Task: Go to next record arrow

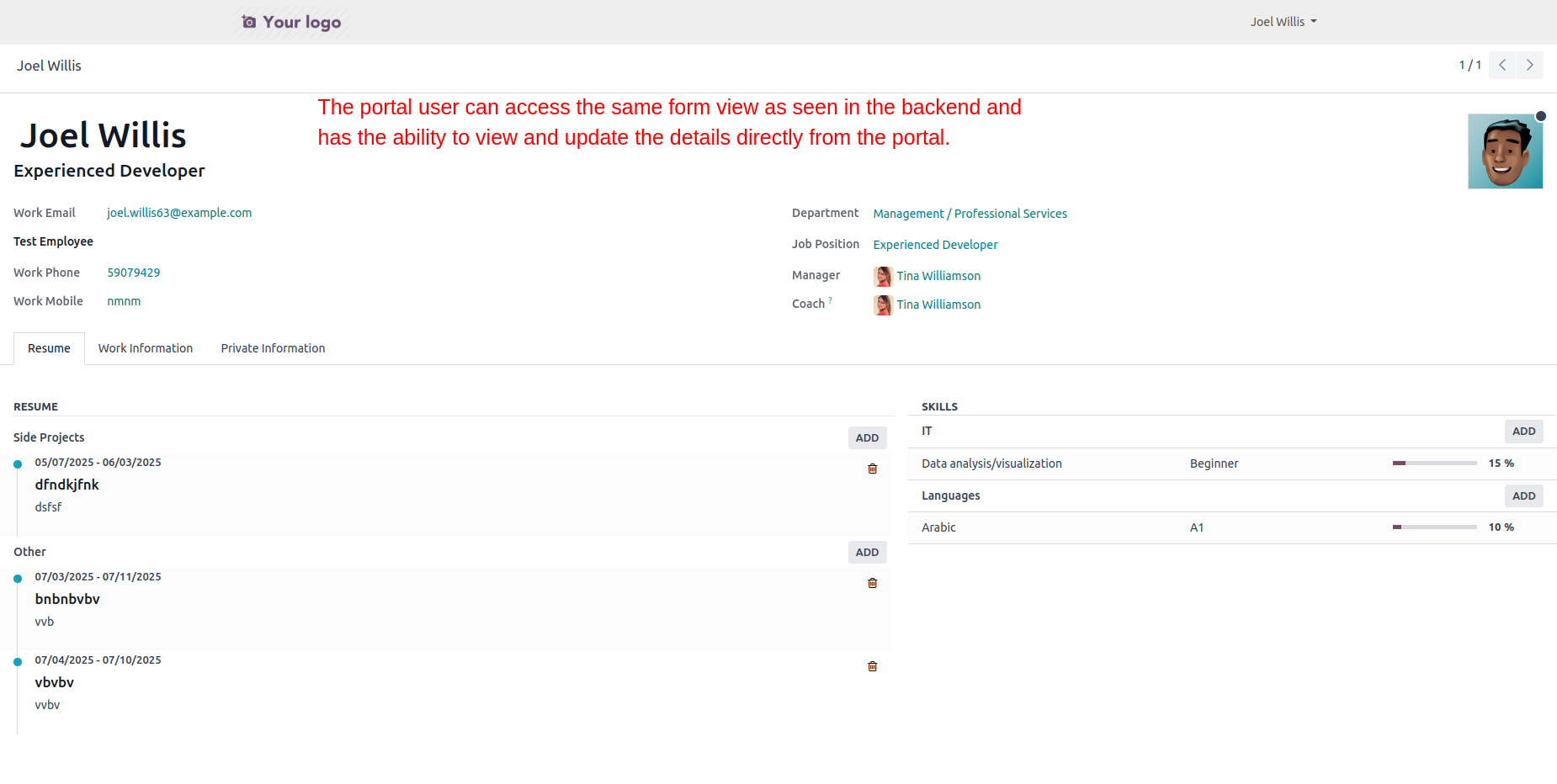Action: tap(1529, 65)
